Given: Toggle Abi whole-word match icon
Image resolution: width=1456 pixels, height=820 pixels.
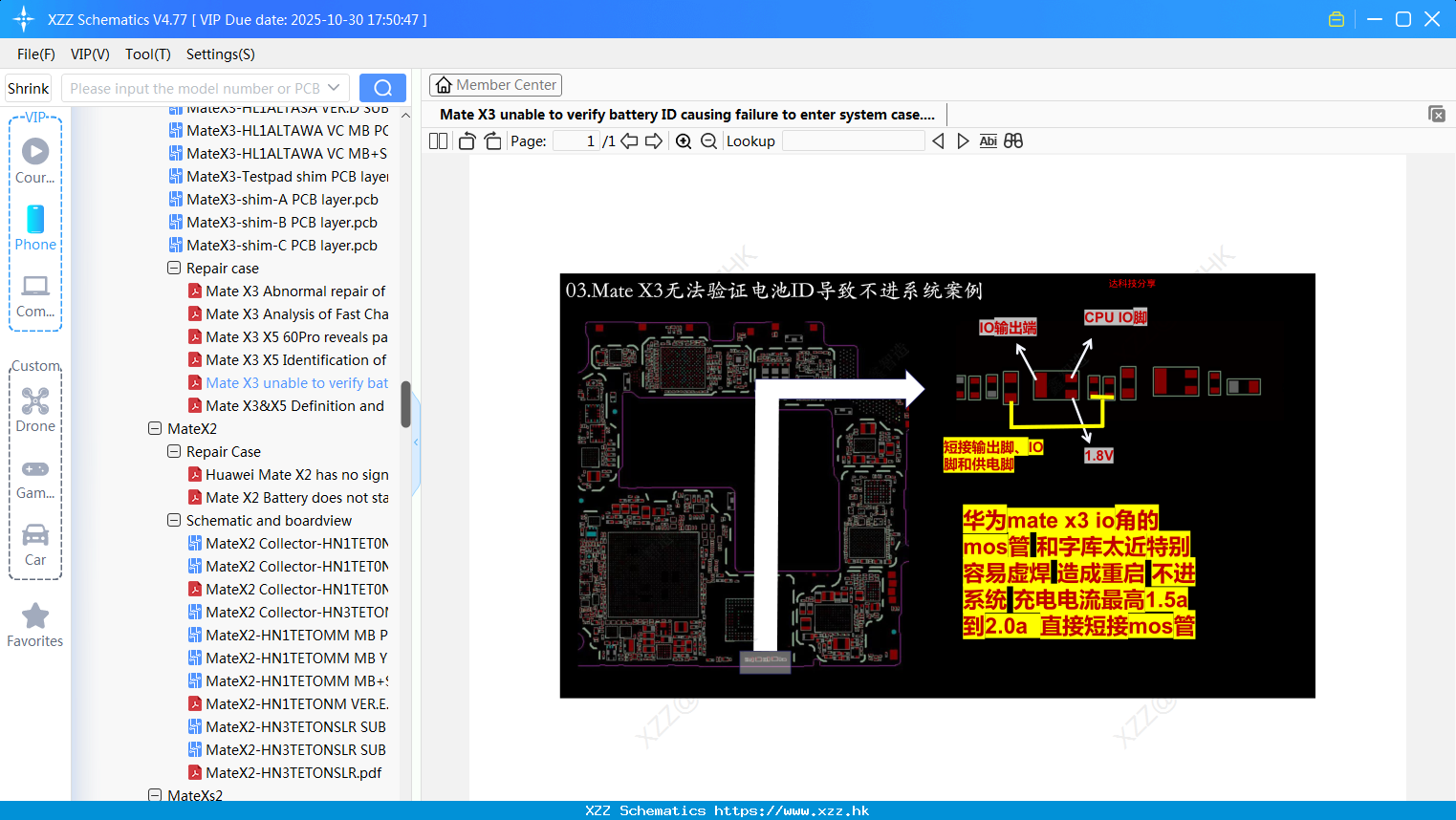Looking at the screenshot, I should [989, 141].
